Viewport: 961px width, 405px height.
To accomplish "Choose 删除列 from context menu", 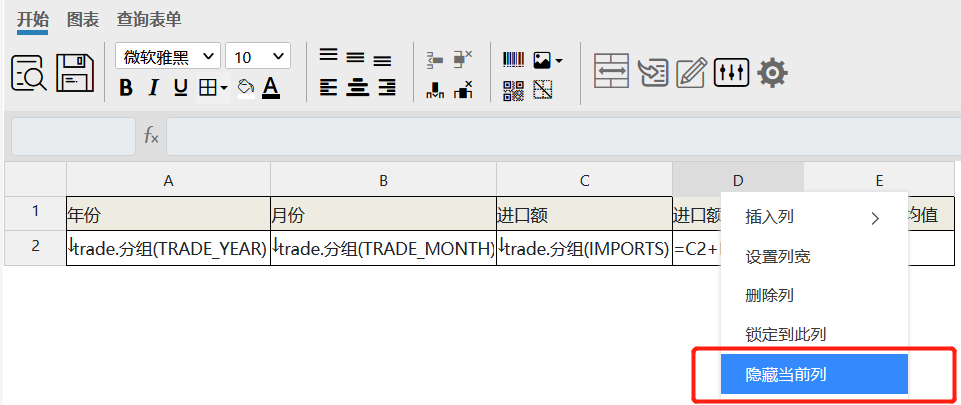I will point(814,295).
